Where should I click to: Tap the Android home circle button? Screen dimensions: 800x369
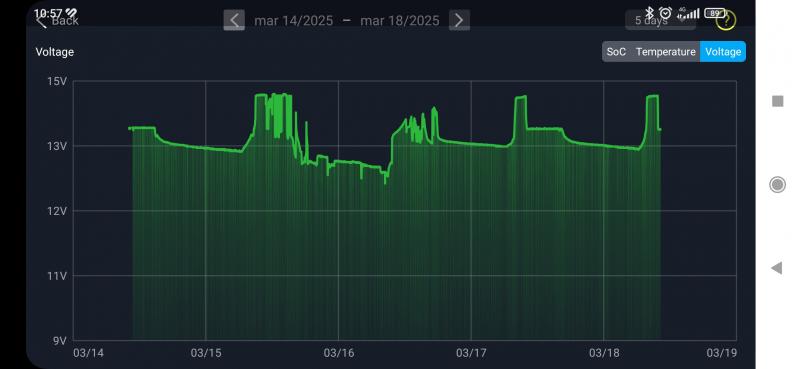777,184
